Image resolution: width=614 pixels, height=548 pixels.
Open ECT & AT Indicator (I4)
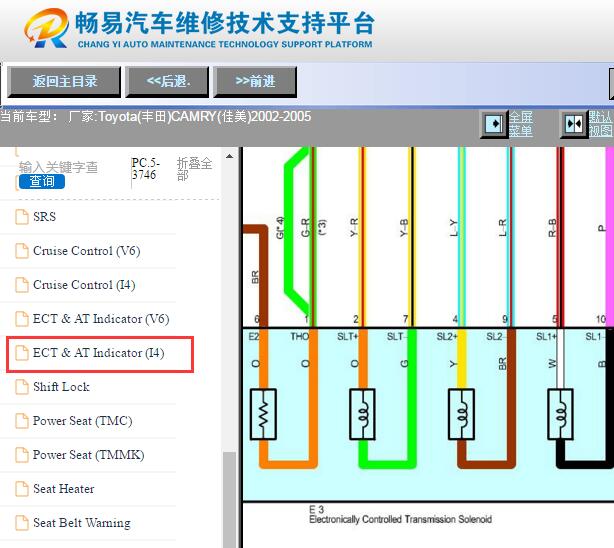pos(99,353)
